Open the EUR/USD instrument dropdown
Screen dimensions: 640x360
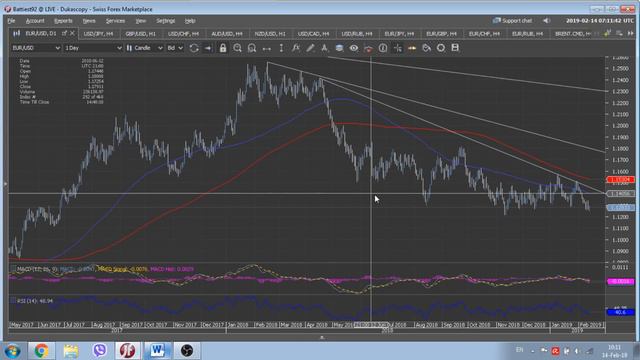(36, 48)
